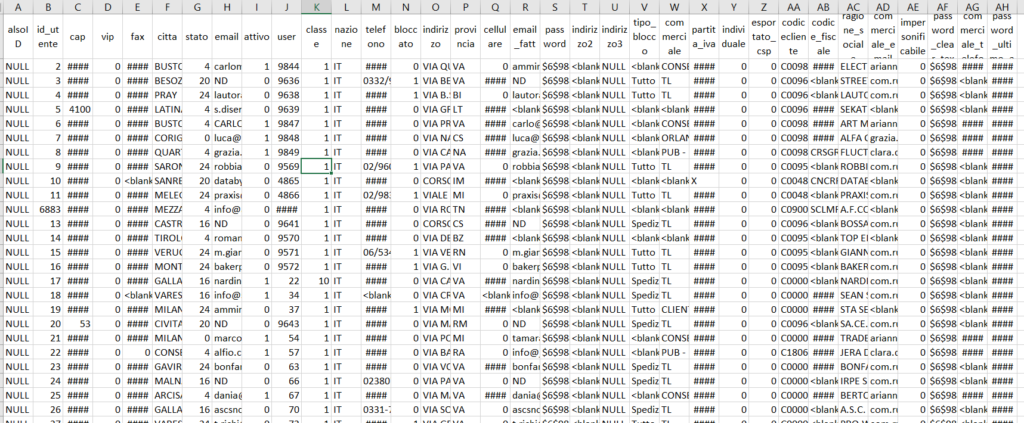
Task: Select the LATINA city cell
Action: (168, 108)
